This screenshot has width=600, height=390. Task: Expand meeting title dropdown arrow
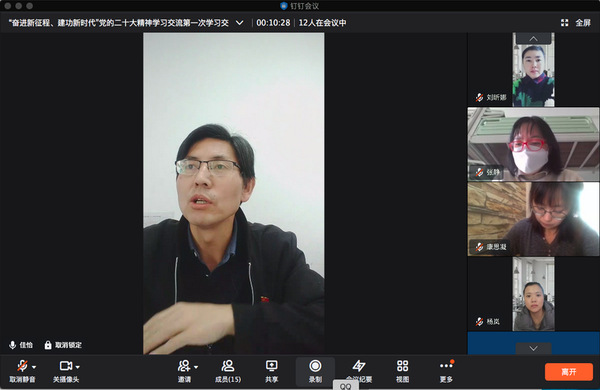(x=240, y=23)
